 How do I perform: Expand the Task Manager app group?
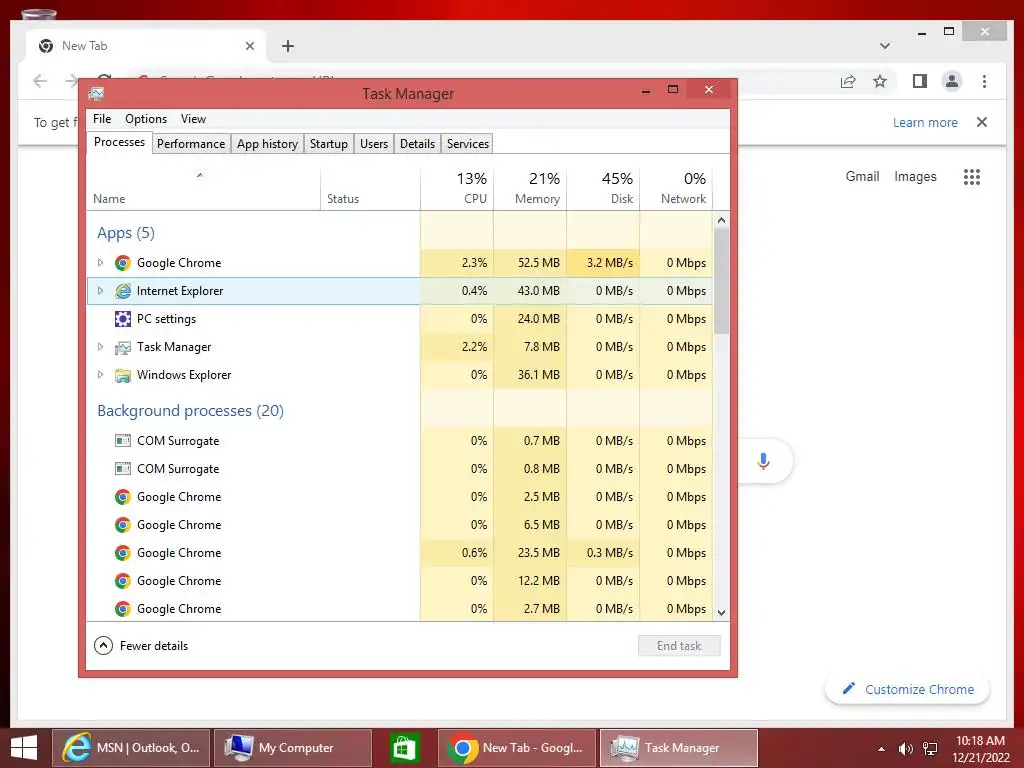(100, 347)
